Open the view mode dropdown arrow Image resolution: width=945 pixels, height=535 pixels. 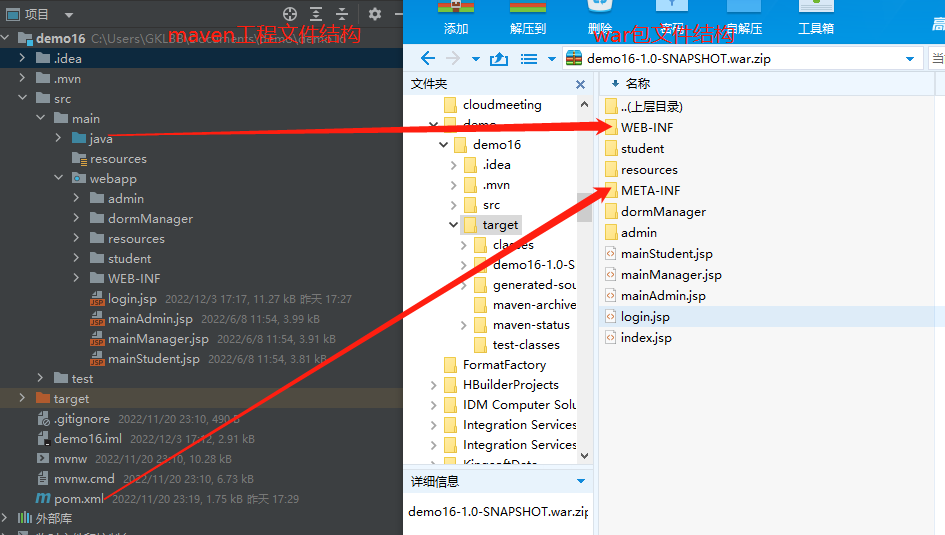point(551,59)
